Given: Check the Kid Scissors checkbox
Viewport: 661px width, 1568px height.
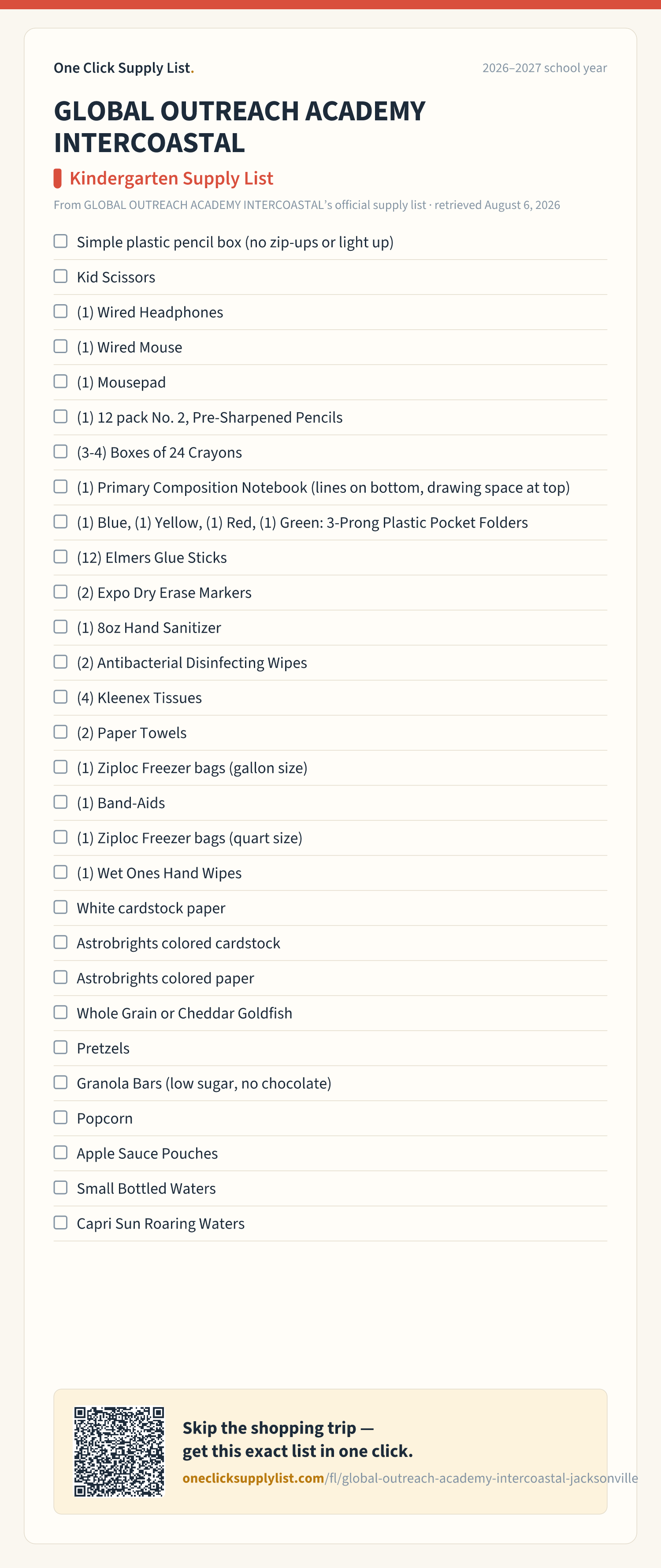Looking at the screenshot, I should point(60,276).
